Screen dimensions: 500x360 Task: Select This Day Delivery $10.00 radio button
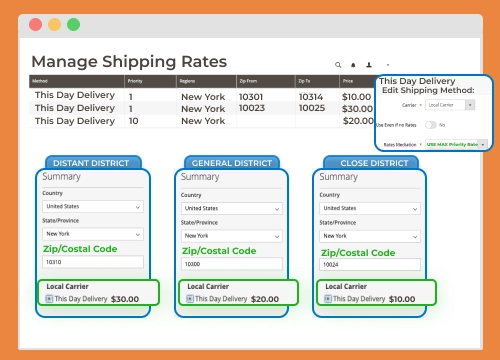[328, 299]
